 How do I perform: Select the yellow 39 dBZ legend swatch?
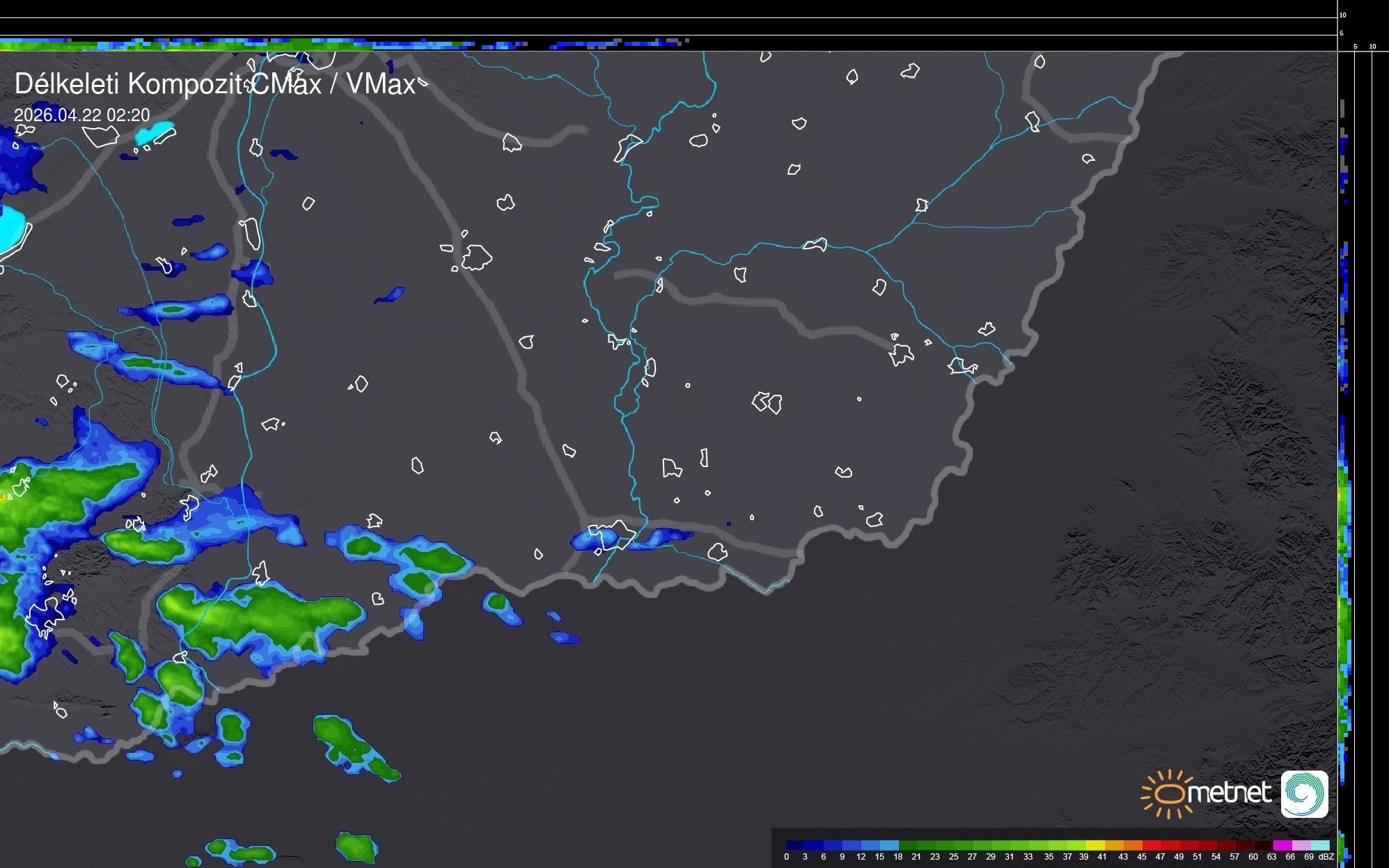[x=1095, y=845]
